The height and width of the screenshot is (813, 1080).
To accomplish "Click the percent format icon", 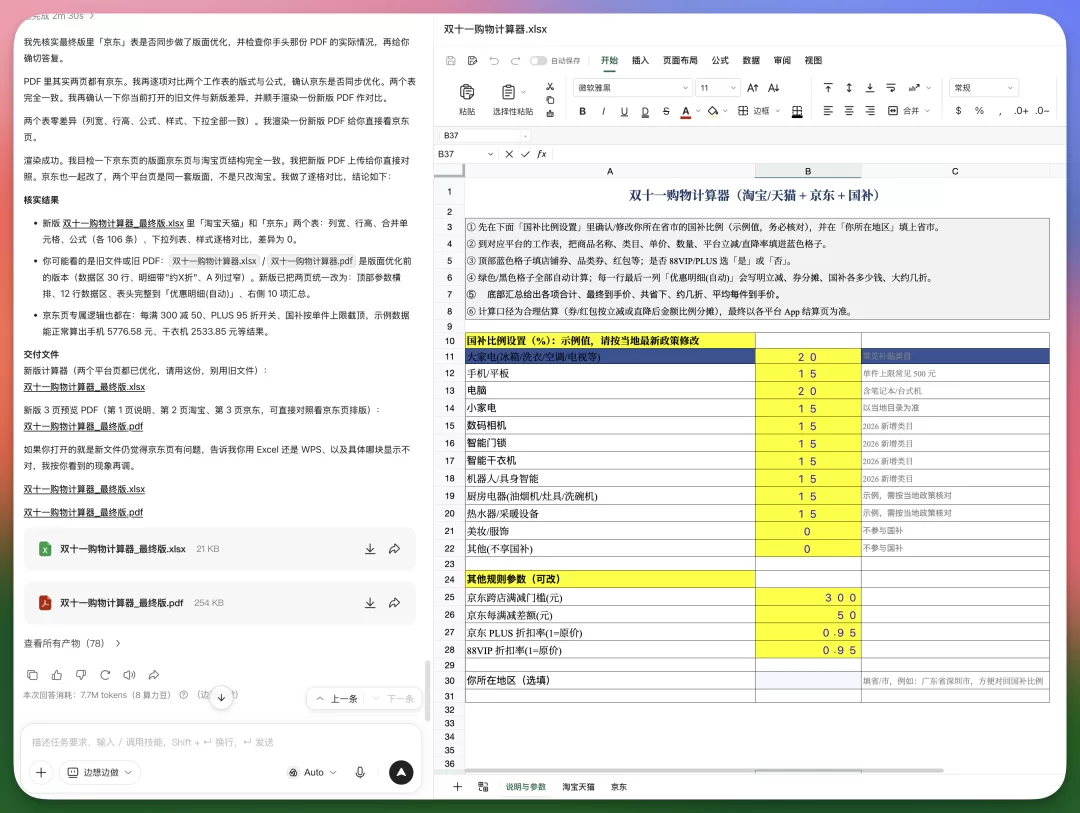I will point(979,111).
